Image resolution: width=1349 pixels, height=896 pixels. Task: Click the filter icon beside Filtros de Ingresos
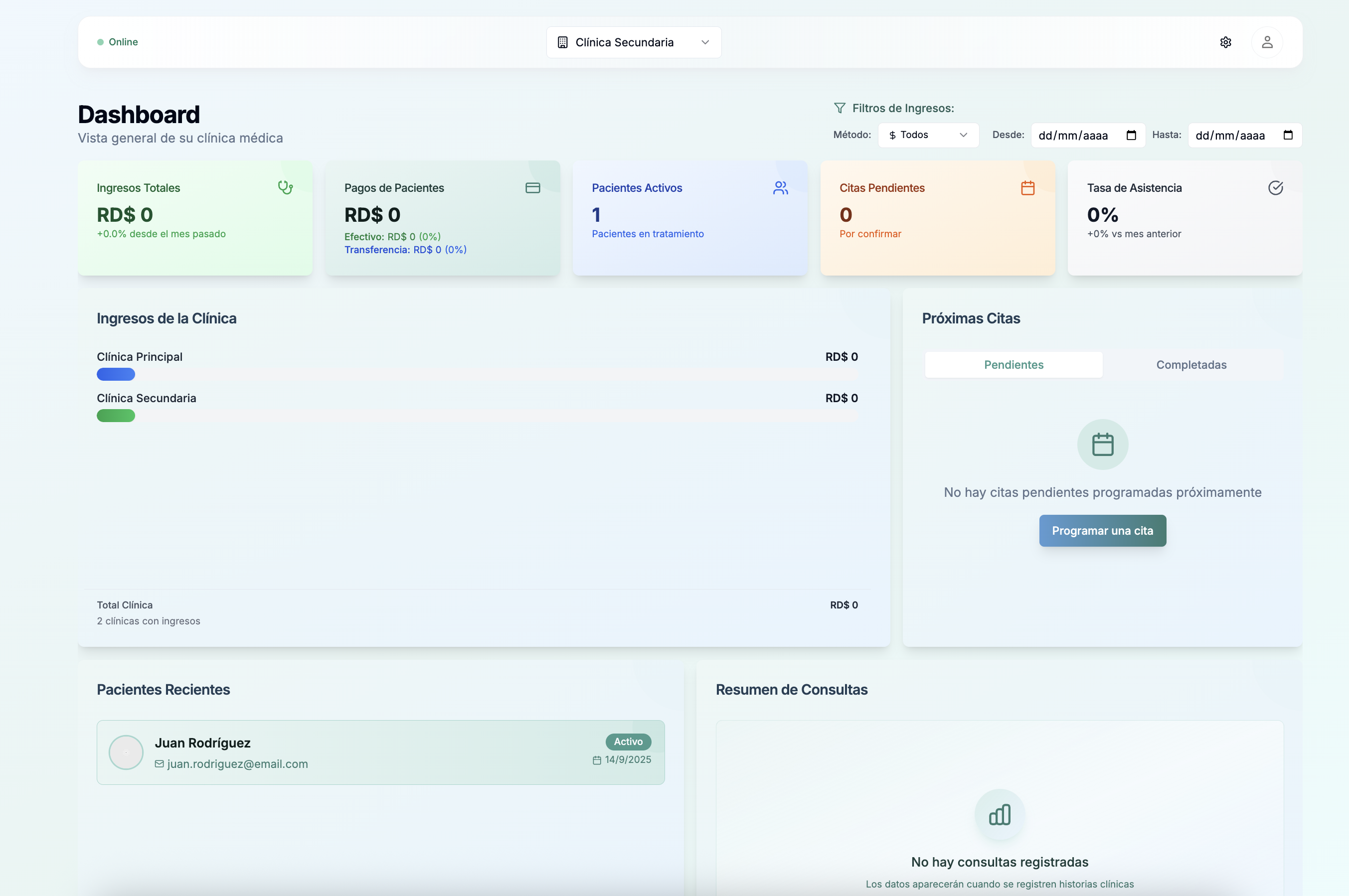[841, 108]
